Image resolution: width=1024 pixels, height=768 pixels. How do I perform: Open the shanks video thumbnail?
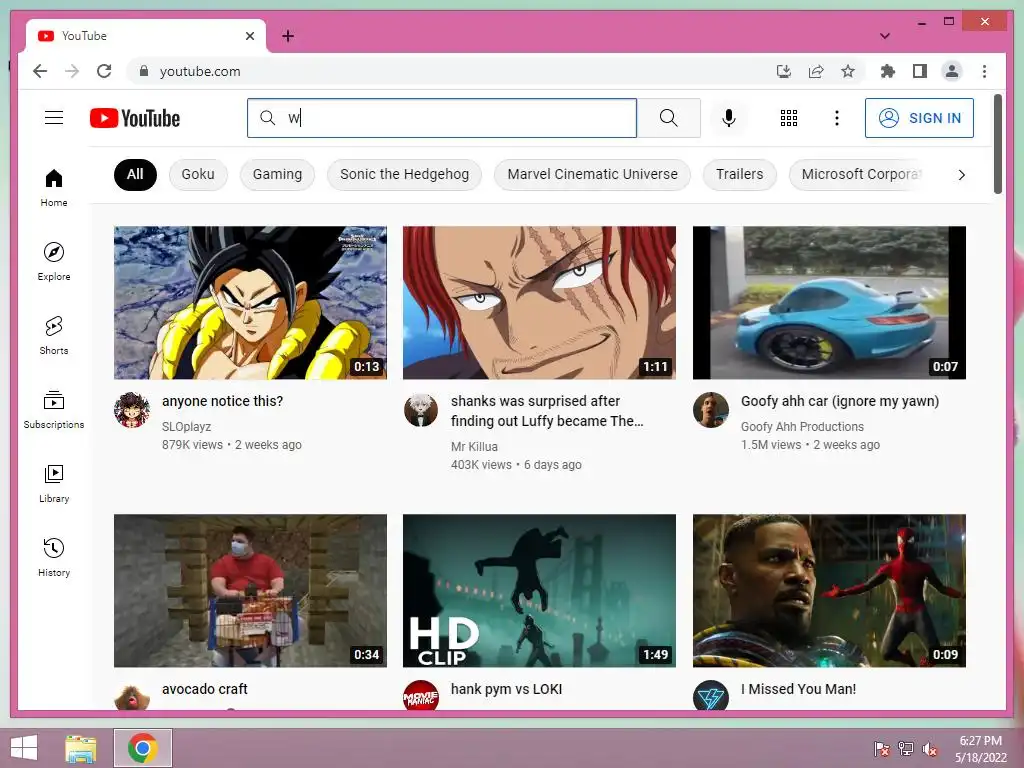[x=539, y=302]
